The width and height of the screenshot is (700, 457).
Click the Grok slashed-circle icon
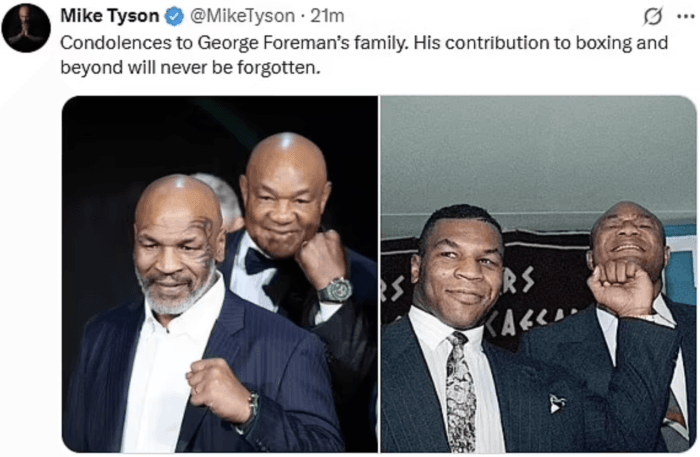tap(653, 17)
